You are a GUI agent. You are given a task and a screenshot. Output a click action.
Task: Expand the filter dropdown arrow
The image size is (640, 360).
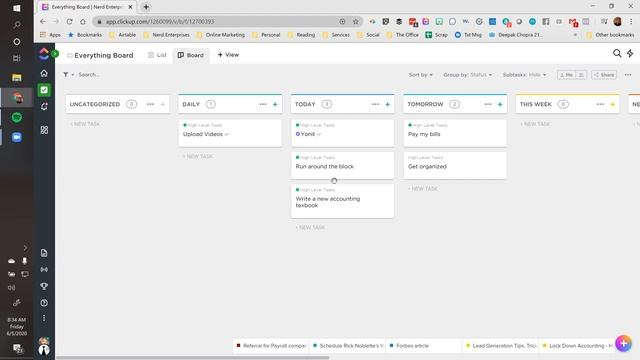[73, 75]
